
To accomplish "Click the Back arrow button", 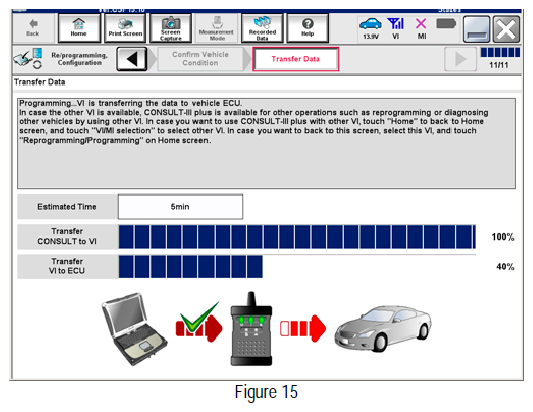I will 33,28.
